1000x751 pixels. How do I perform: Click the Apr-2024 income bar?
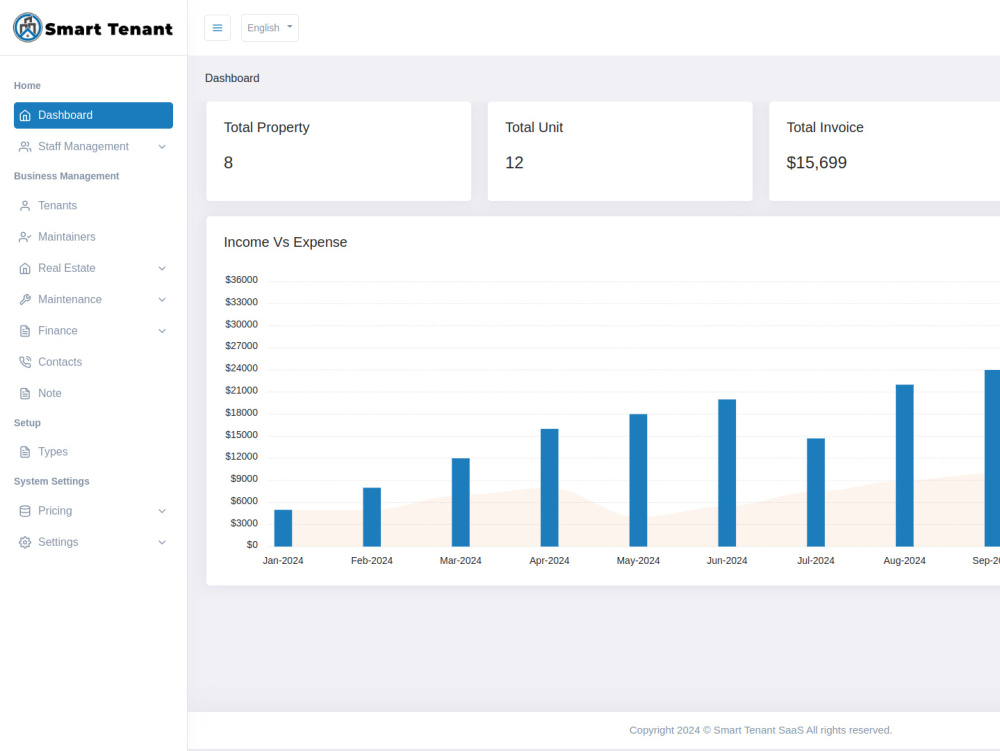click(549, 488)
